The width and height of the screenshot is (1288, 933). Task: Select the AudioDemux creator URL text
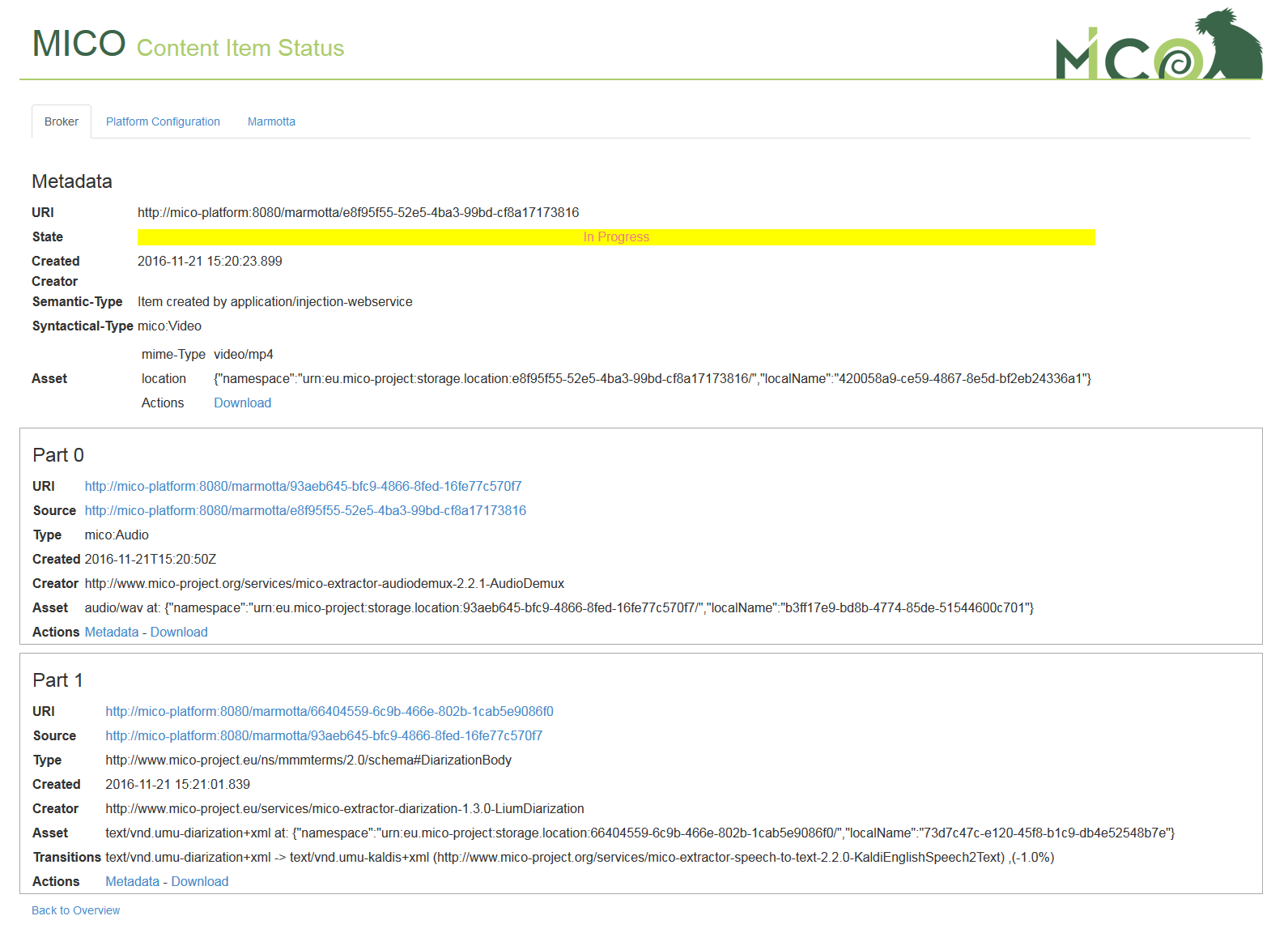(x=325, y=584)
